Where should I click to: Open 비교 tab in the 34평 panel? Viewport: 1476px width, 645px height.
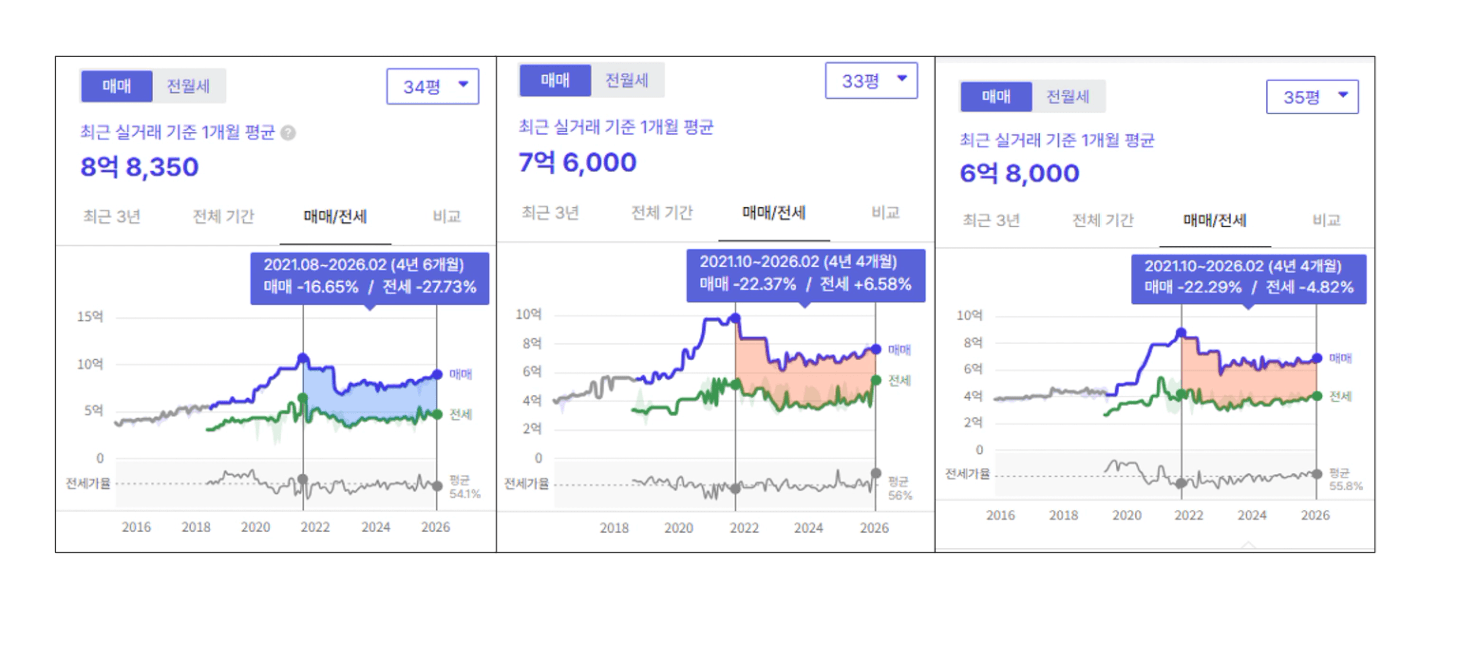pyautogui.click(x=446, y=216)
